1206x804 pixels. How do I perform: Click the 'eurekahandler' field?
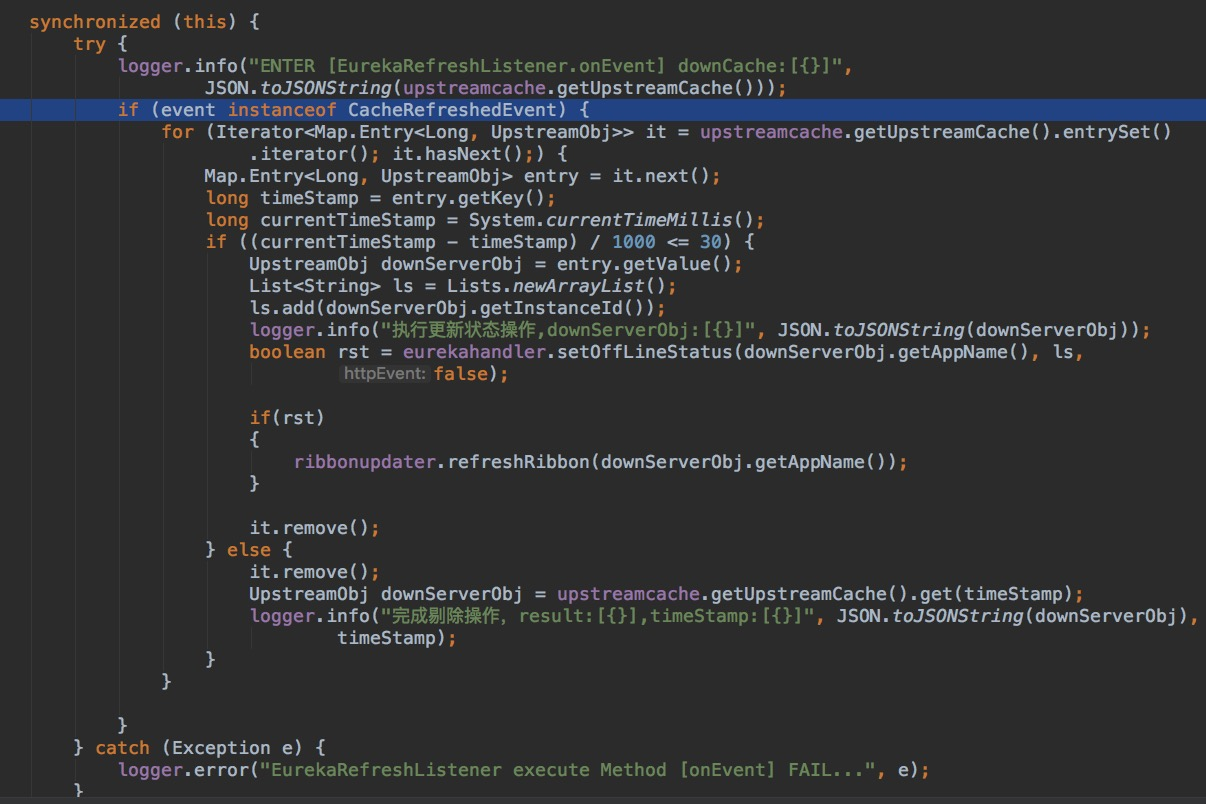click(x=473, y=351)
